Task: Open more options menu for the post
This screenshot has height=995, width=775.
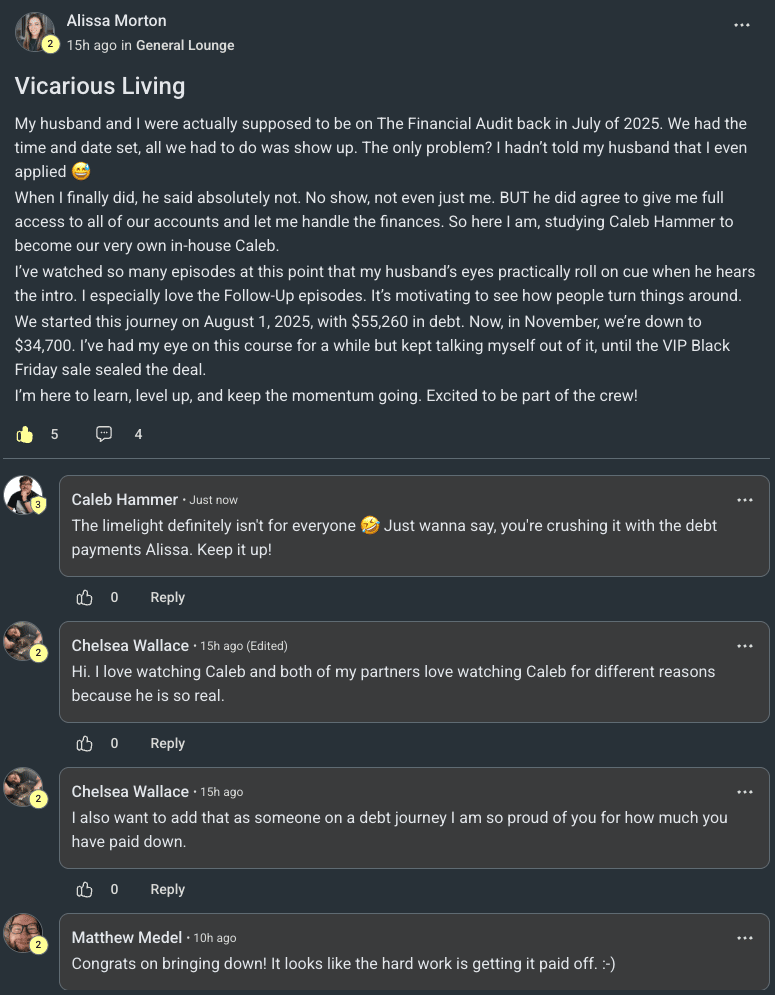Action: (742, 25)
